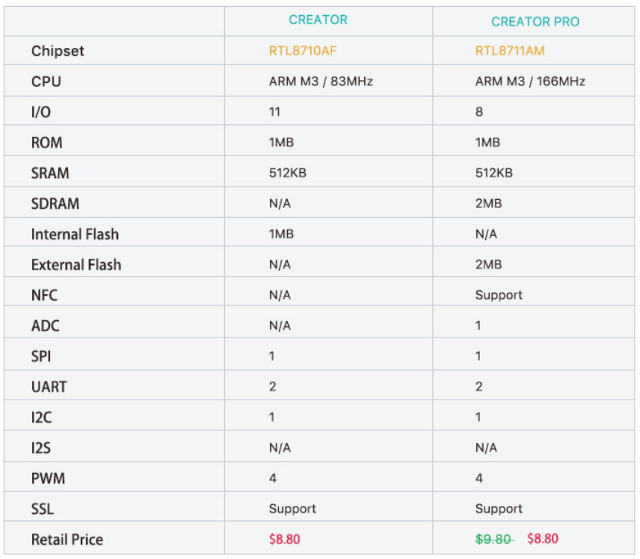This screenshot has height=559, width=640.
Task: Click the UART row label
Action: pyautogui.click(x=49, y=387)
